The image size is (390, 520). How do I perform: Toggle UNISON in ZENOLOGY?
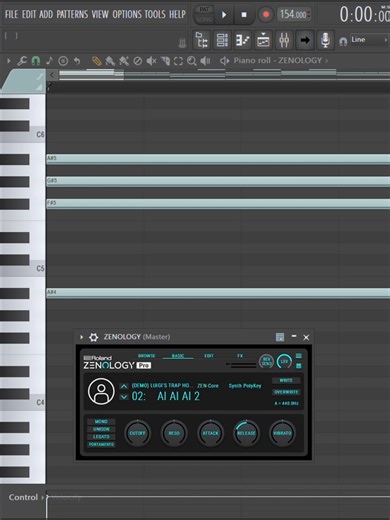coord(101,429)
